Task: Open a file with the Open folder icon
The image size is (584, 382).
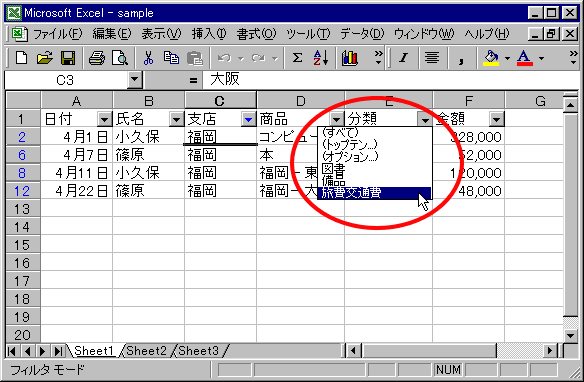Action: (x=45, y=58)
